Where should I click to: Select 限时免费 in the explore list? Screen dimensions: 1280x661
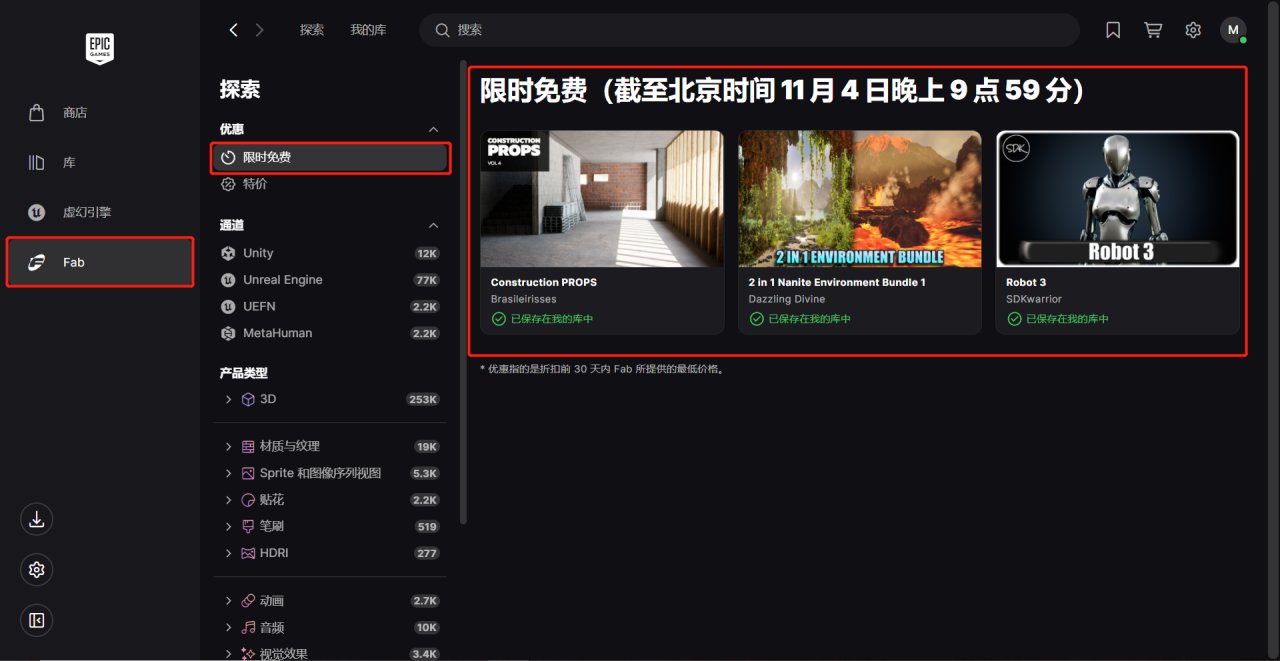[x=331, y=158]
